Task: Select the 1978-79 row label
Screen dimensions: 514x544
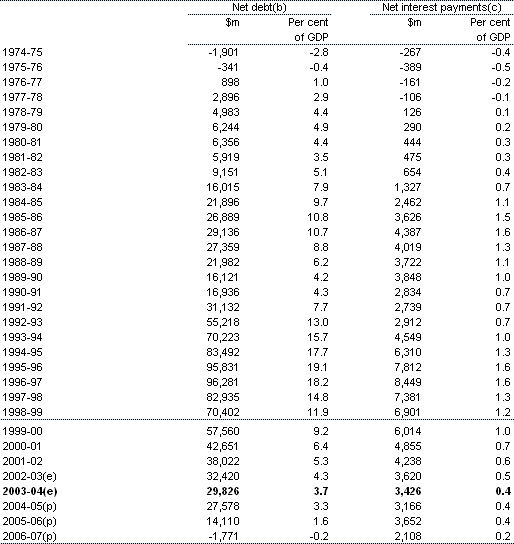Action: 22,112
